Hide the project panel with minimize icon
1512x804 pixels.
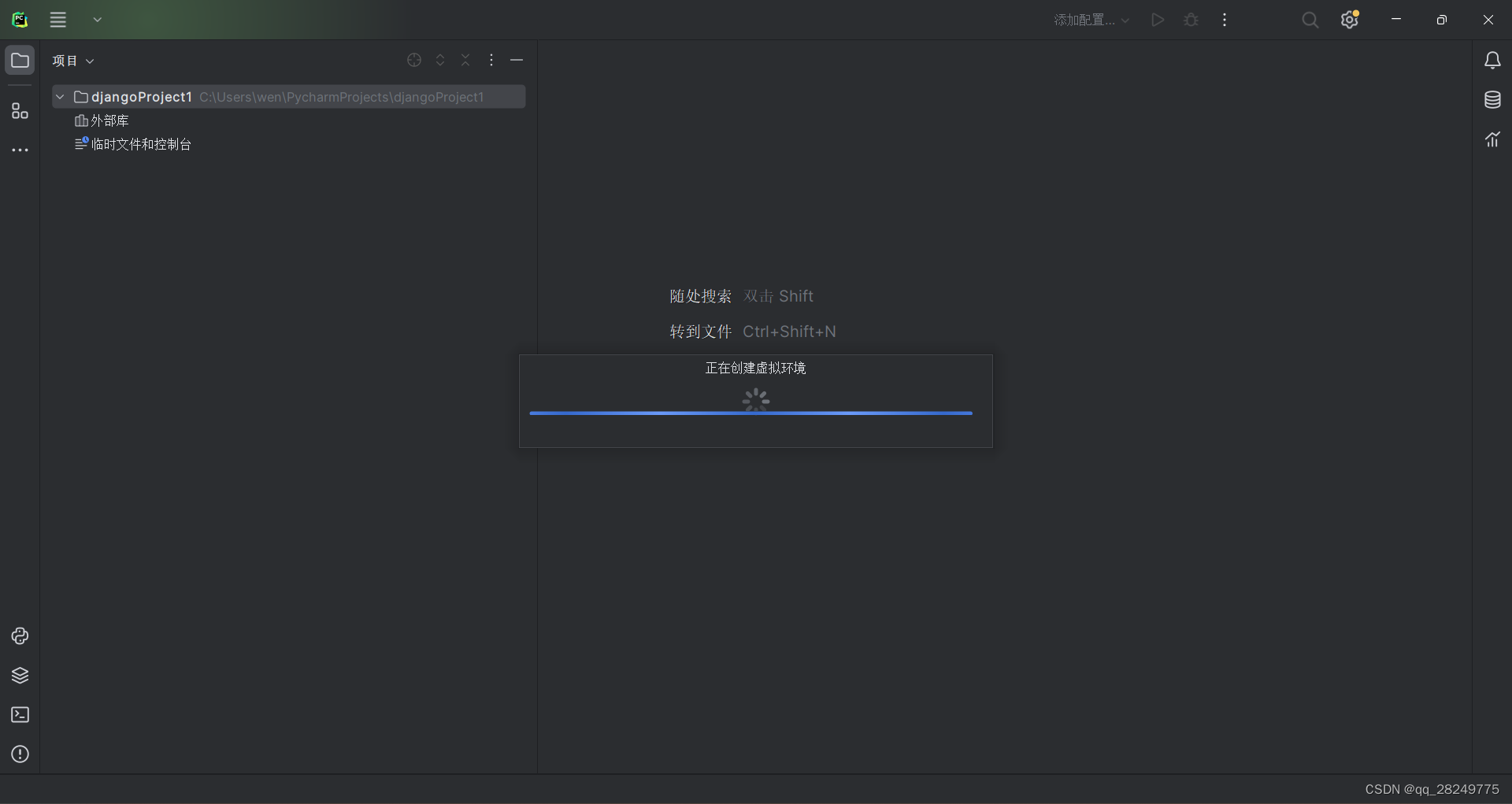[x=517, y=60]
